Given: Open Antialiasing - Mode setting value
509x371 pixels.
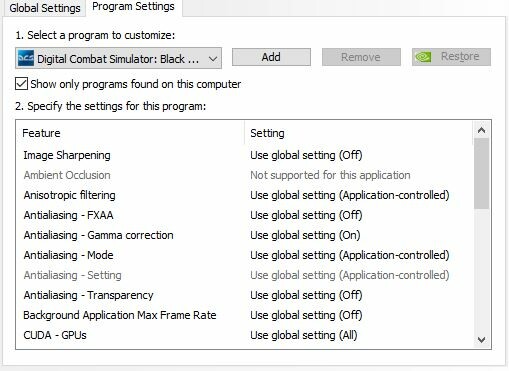Looking at the screenshot, I should click(350, 255).
